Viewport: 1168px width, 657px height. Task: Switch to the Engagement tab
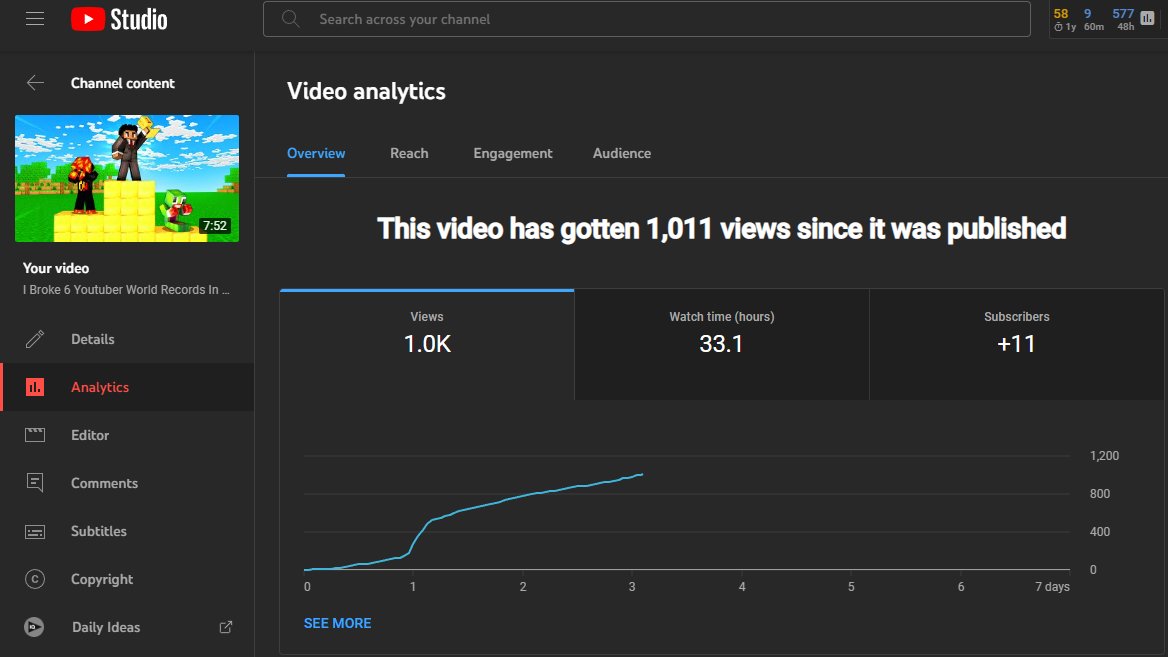512,153
